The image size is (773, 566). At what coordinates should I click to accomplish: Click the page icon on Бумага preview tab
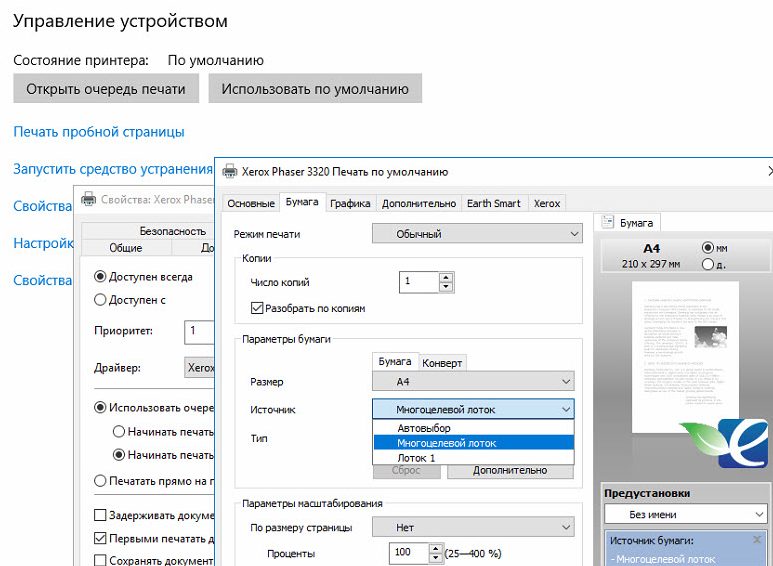coord(607,222)
